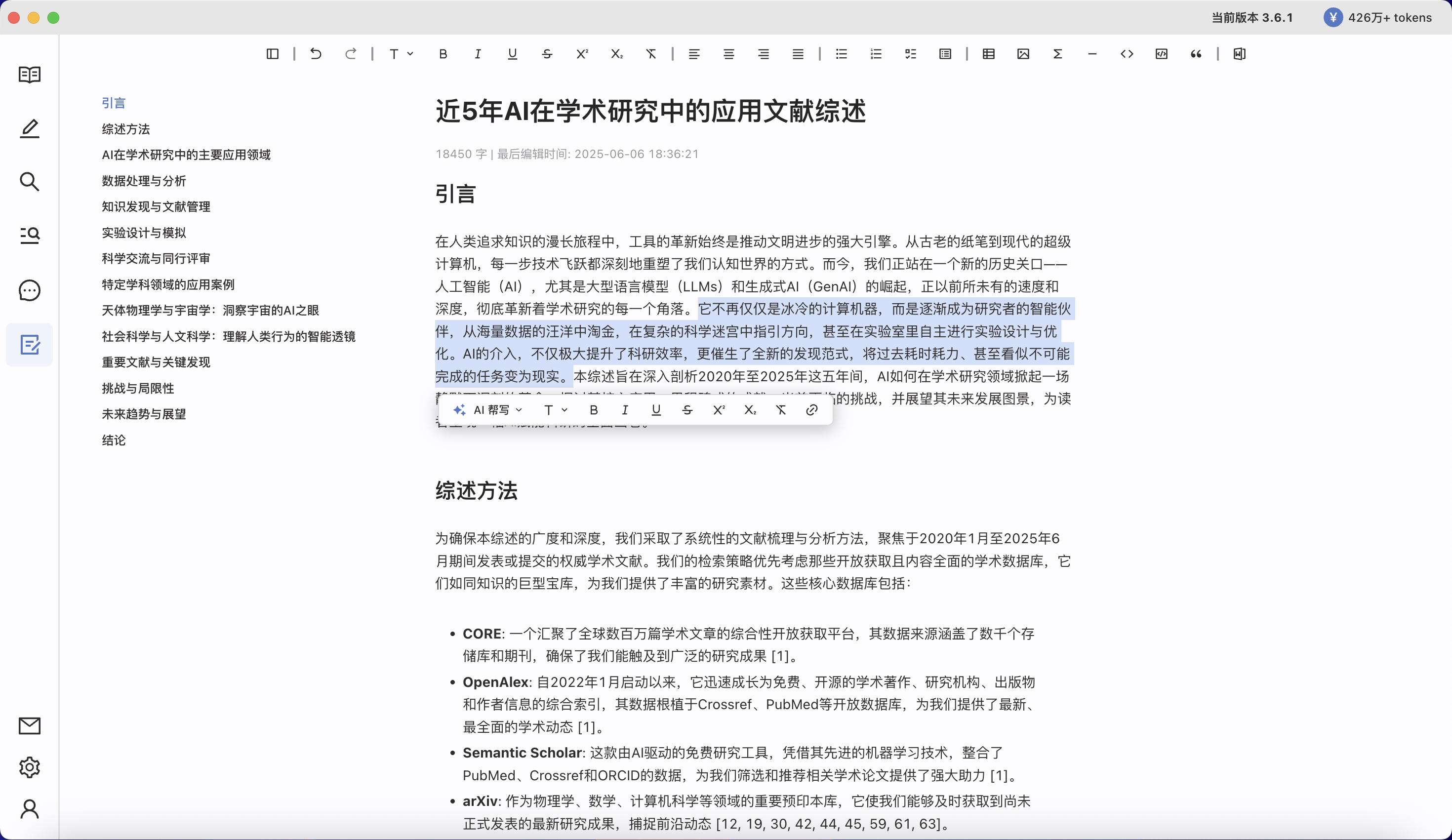Viewport: 1452px width, 840px height.
Task: Open 特定学科领域的应用案例 outline entry
Action: [168, 284]
